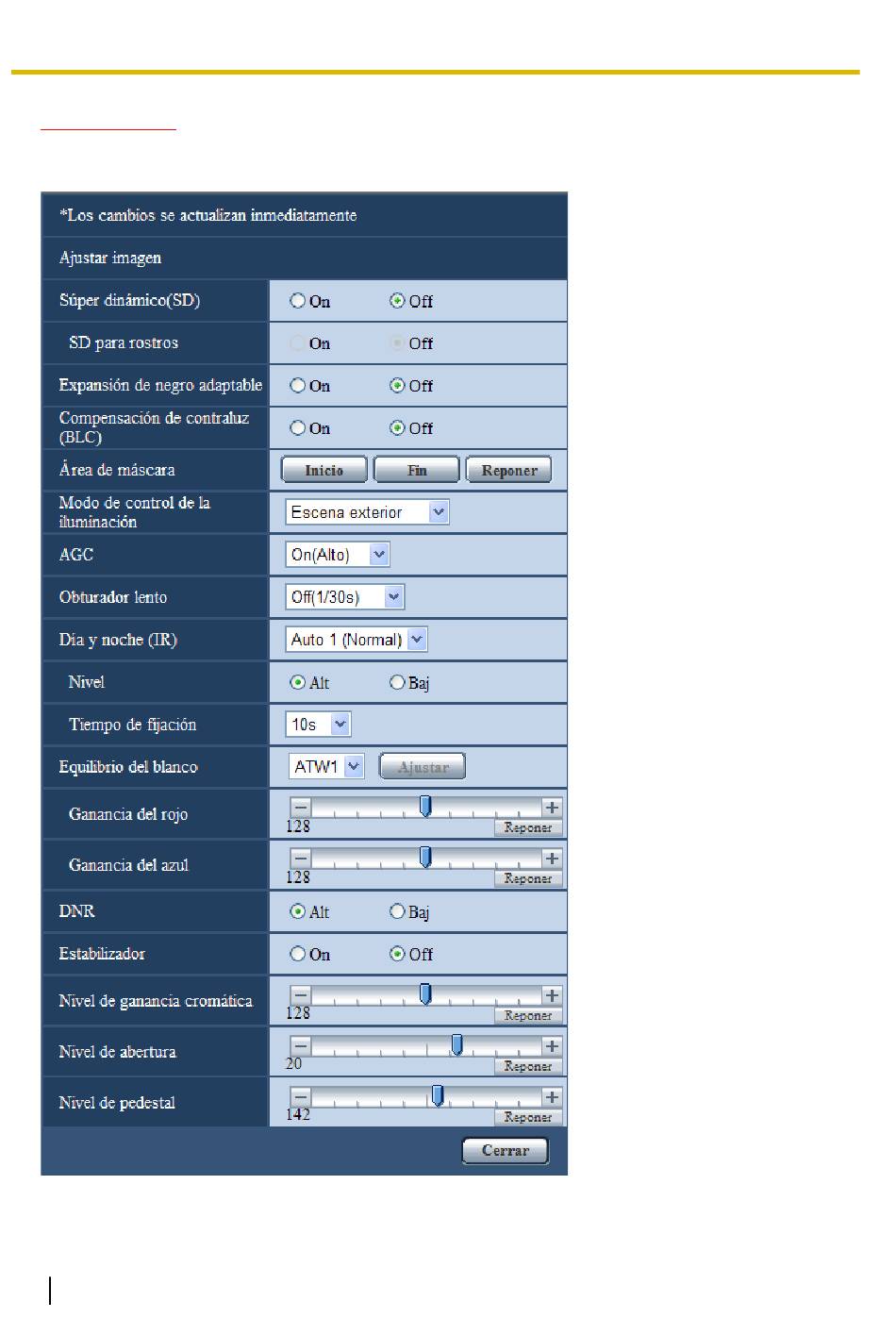Enable Expansión de negro adaptable On
The image size is (896, 1318).
click(x=298, y=386)
